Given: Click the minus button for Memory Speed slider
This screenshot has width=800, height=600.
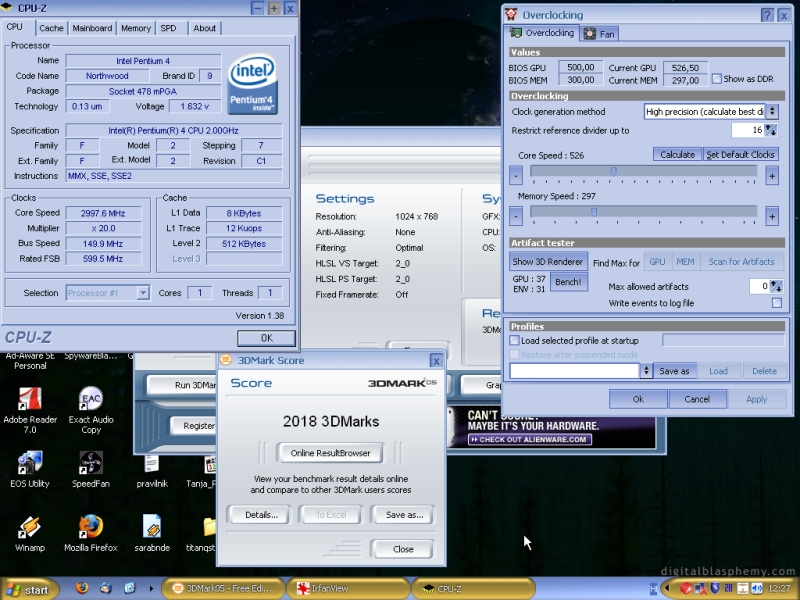Looking at the screenshot, I should tap(516, 216).
